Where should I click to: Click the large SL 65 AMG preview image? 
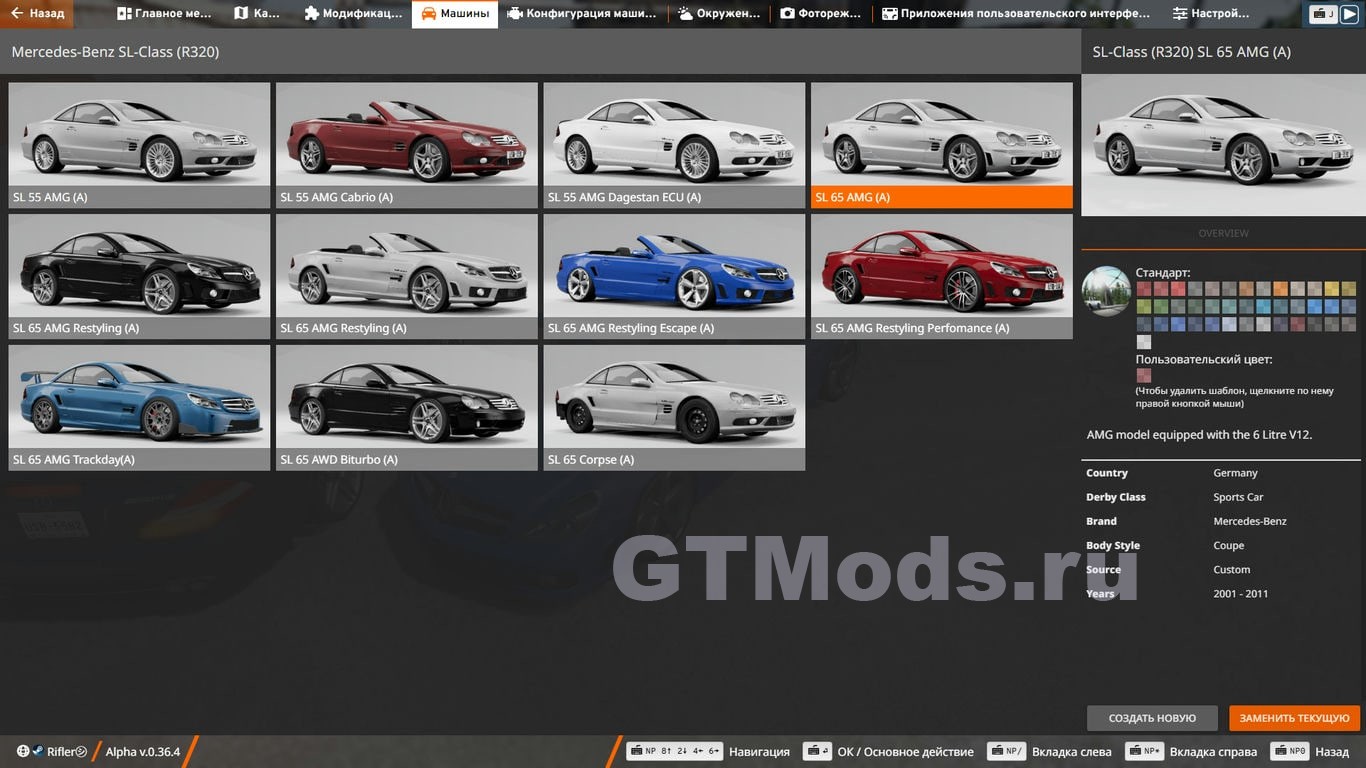1223,145
